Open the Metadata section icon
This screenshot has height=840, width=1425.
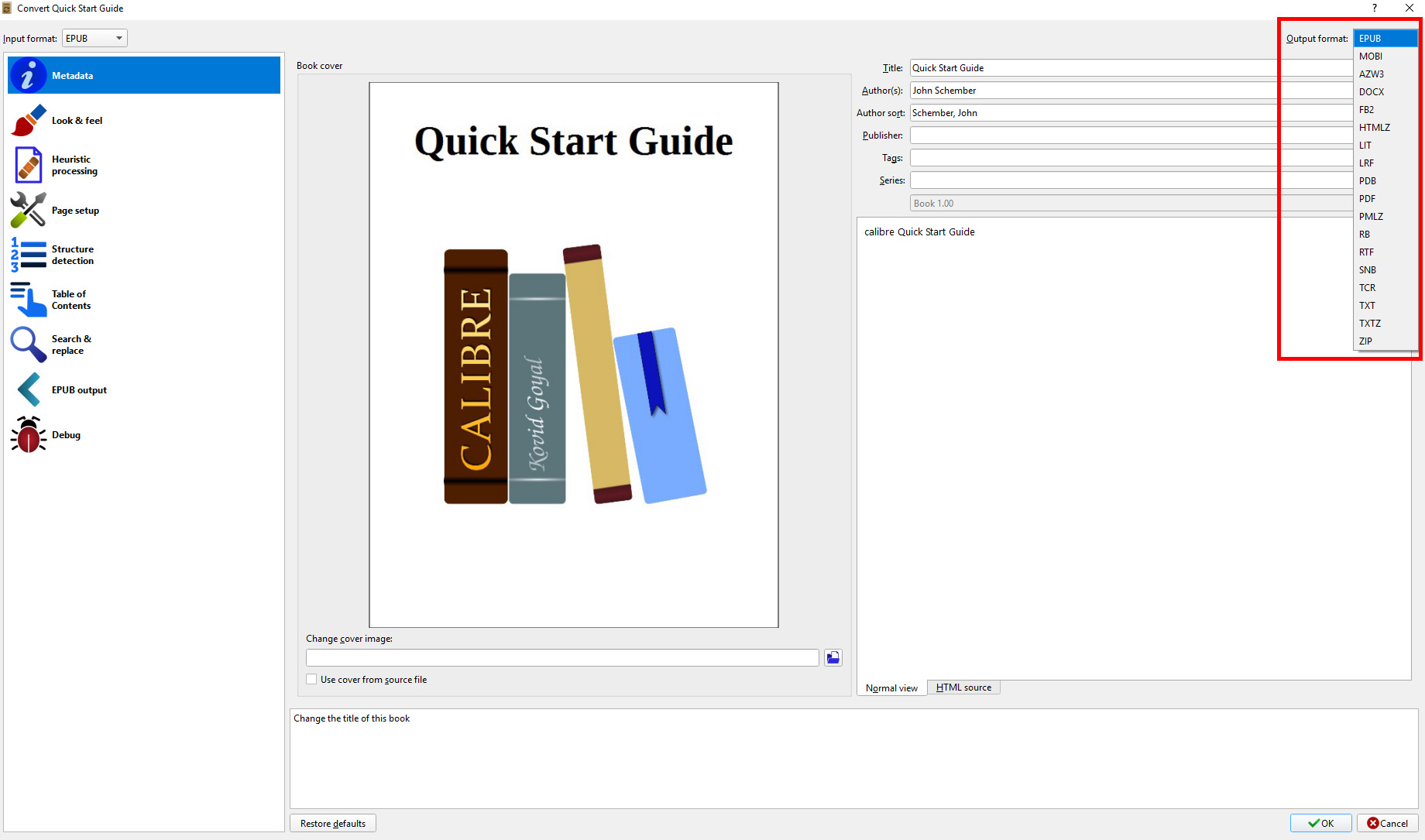(29, 75)
